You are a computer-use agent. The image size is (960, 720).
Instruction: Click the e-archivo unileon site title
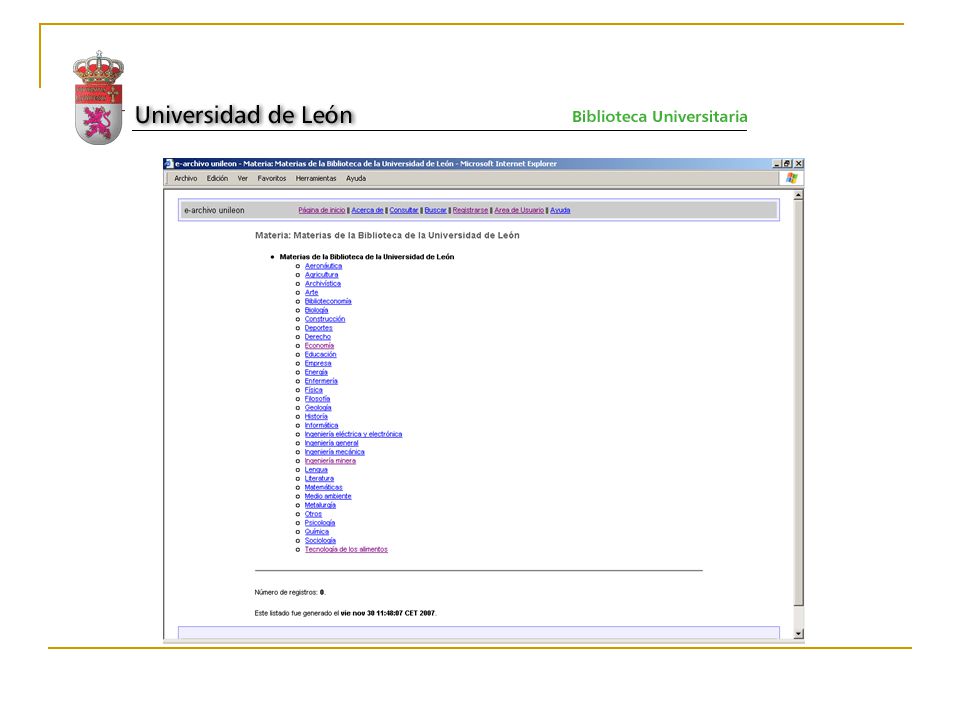[x=214, y=210]
